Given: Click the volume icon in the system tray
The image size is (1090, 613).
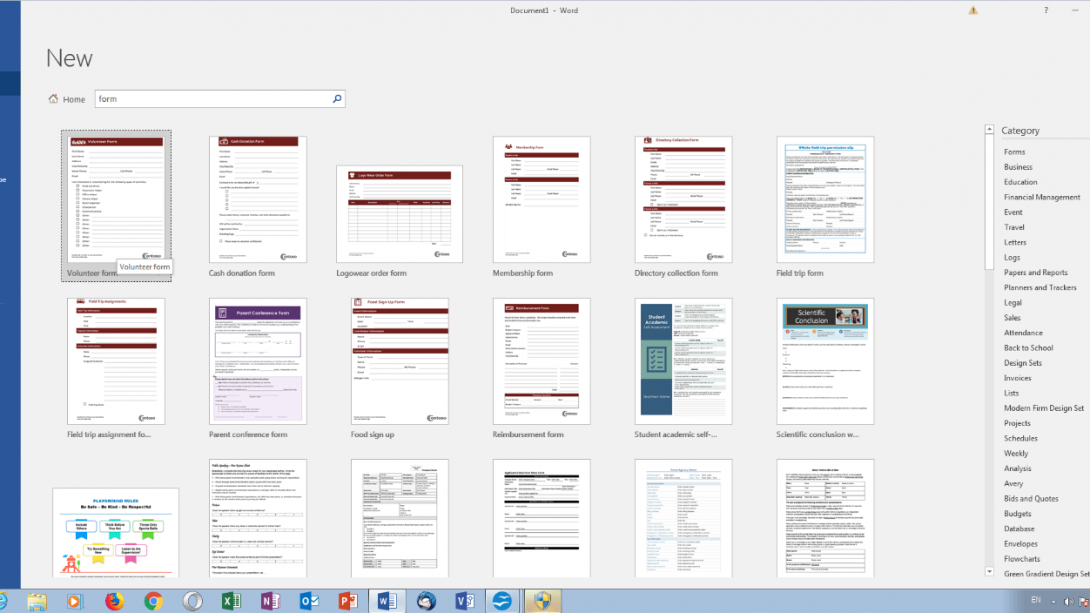Looking at the screenshot, I should 1069,602.
